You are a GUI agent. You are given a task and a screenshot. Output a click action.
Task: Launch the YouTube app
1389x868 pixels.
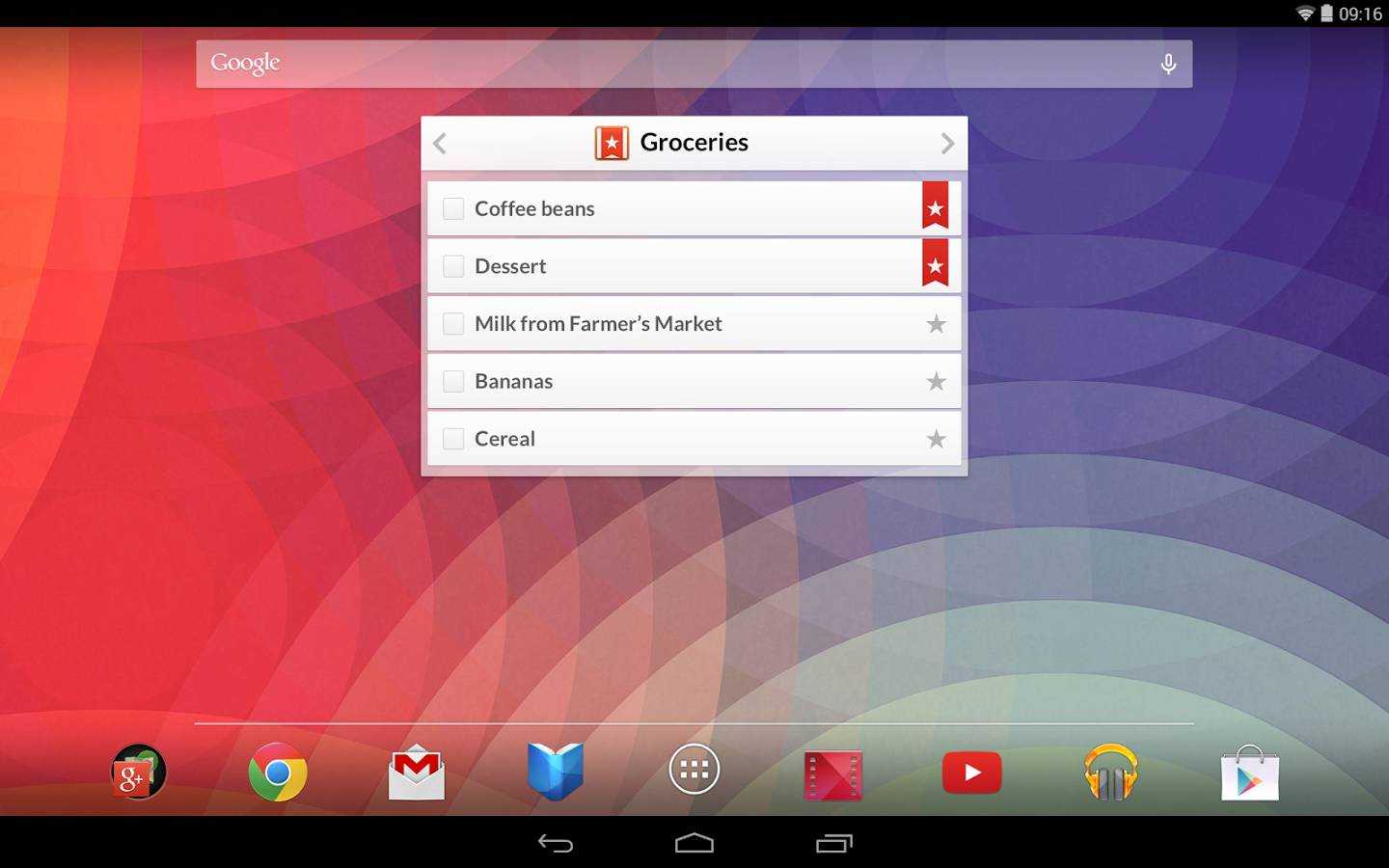pos(972,773)
